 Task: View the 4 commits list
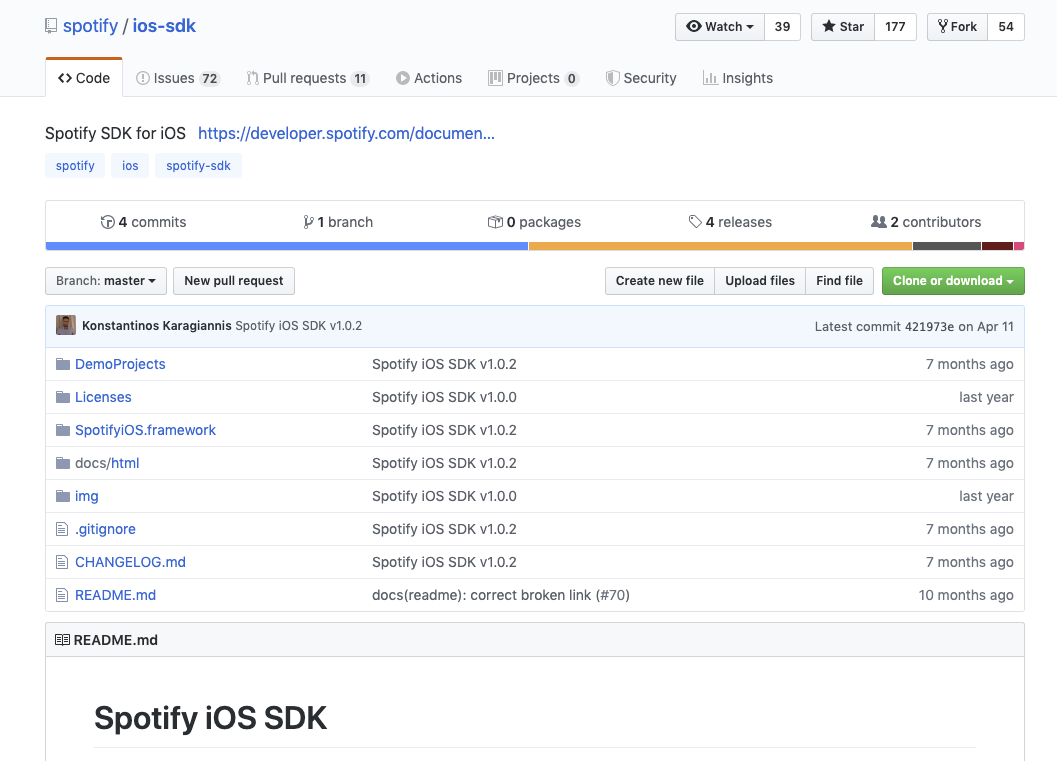click(144, 222)
